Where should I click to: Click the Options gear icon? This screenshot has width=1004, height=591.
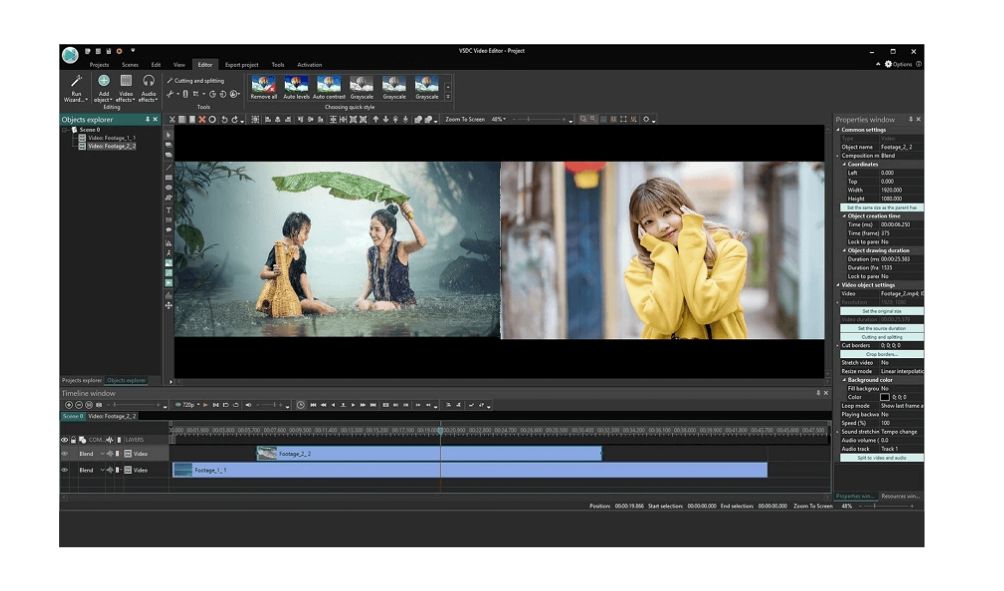(888, 64)
